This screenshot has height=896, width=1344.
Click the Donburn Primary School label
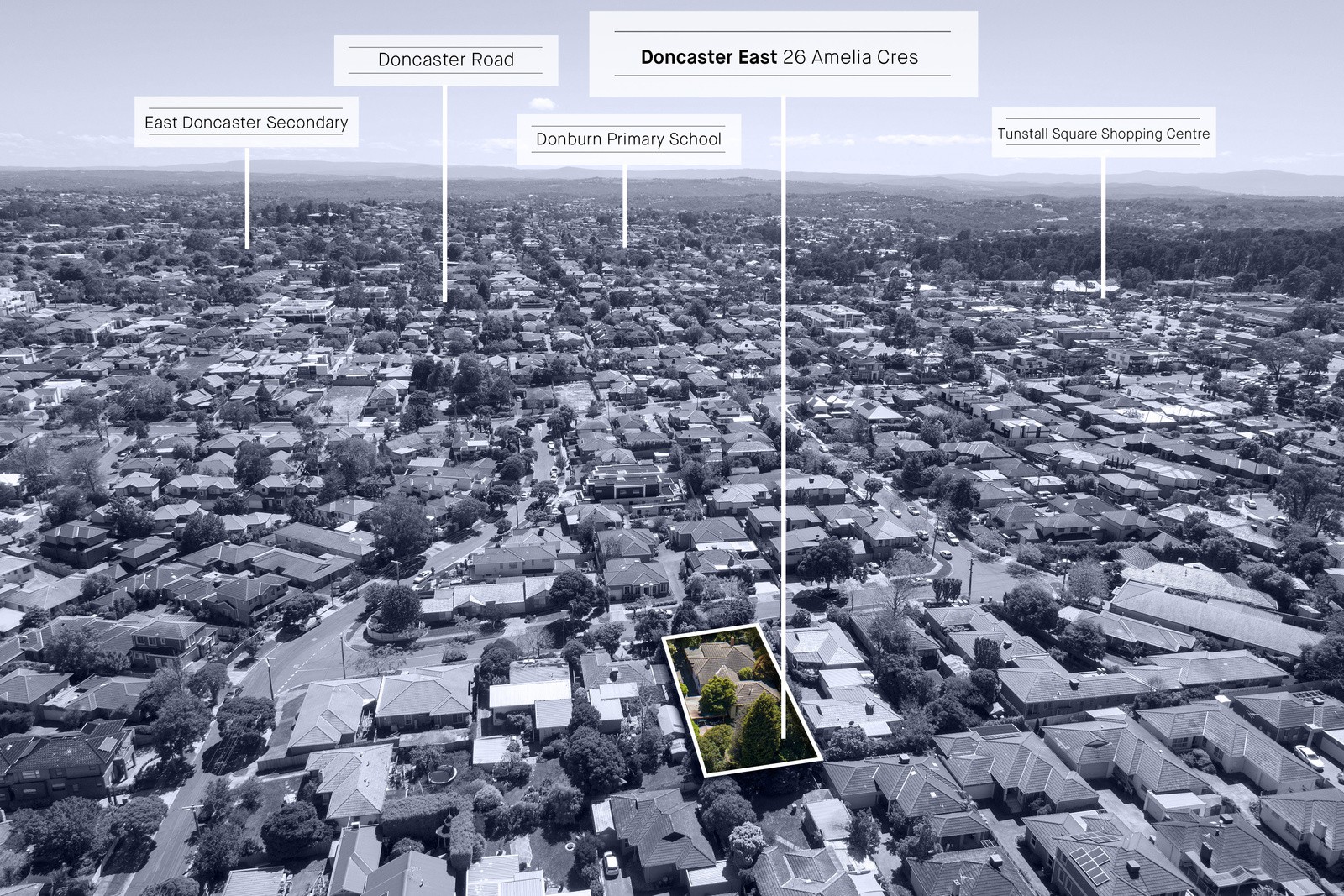pos(628,139)
